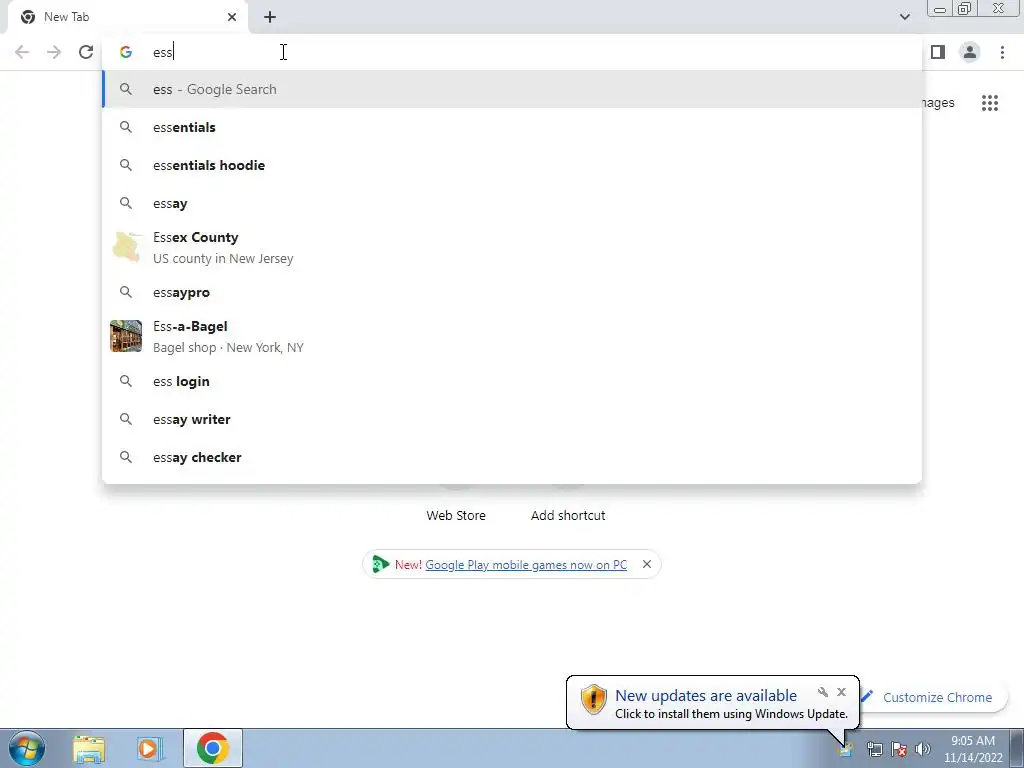Open the Google apps grid

(990, 103)
